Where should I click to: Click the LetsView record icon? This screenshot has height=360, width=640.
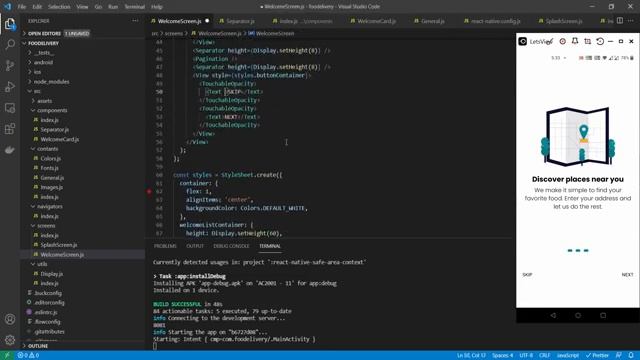(x=562, y=41)
